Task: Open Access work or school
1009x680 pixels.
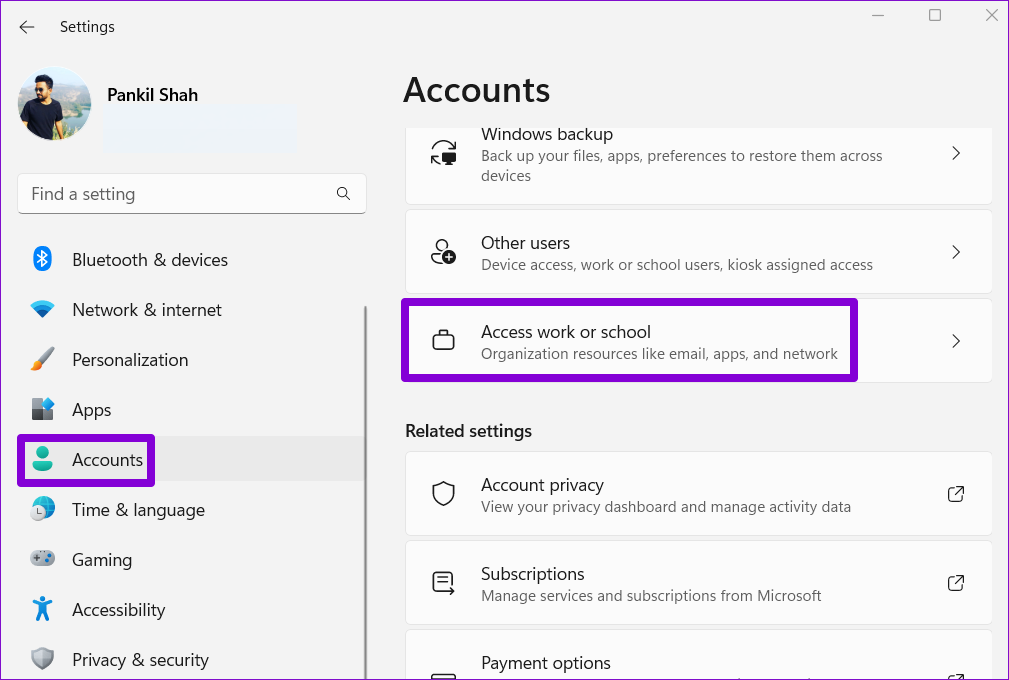Action: pos(699,340)
